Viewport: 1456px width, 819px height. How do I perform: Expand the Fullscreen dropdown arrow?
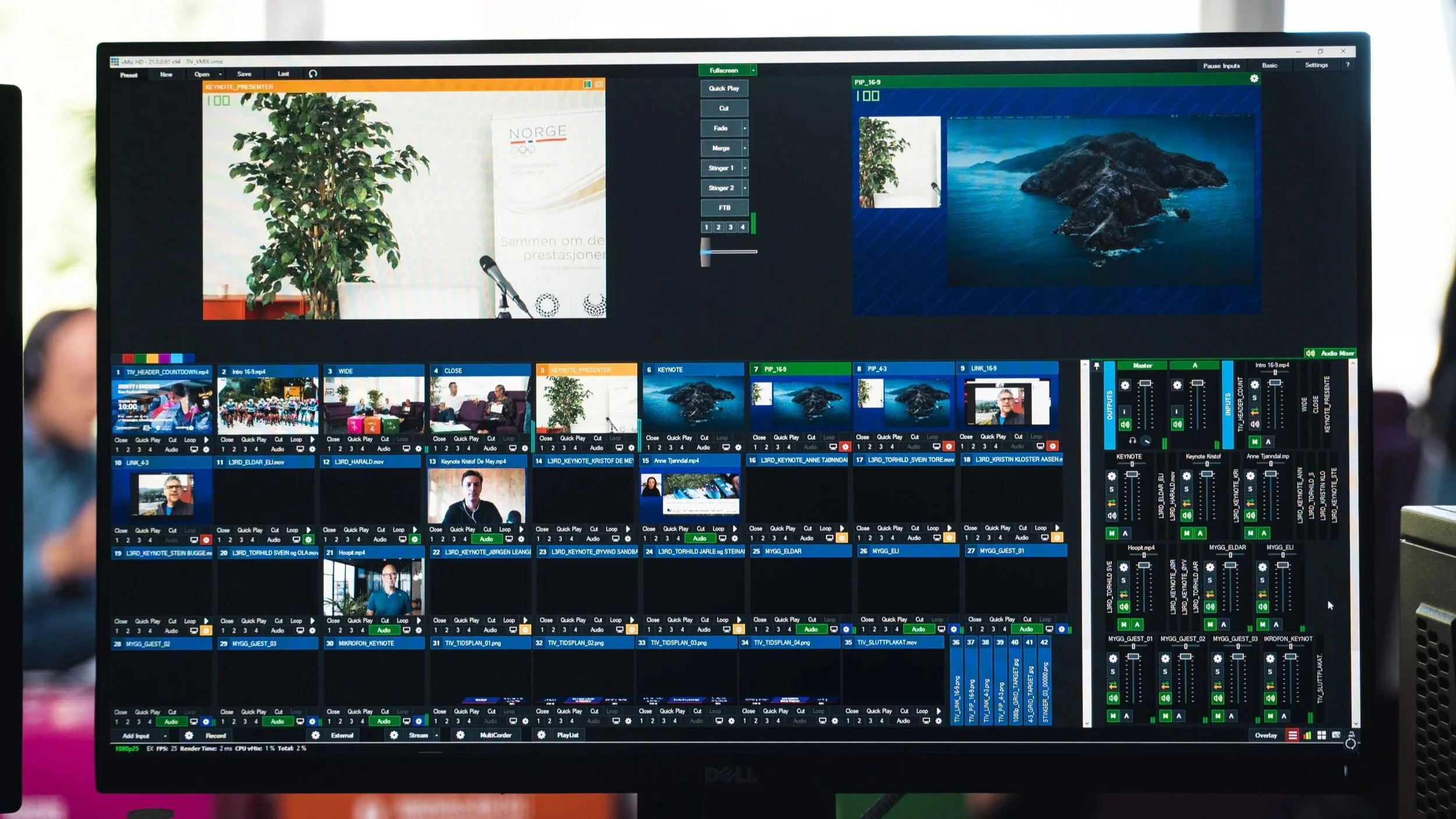tap(753, 70)
